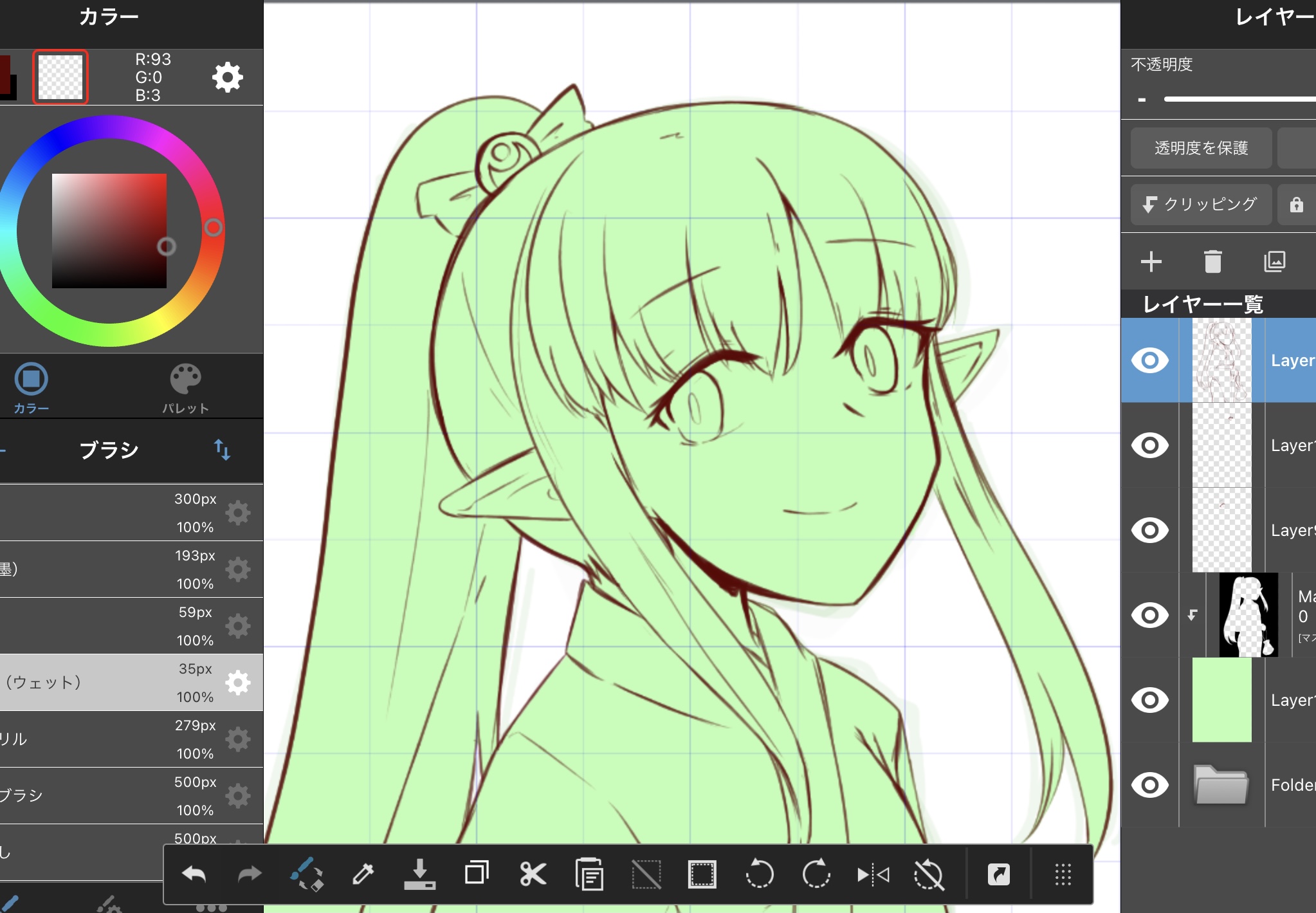1316x913 pixels.
Task: Click the flip horizontal icon
Action: pyautogui.click(x=873, y=874)
